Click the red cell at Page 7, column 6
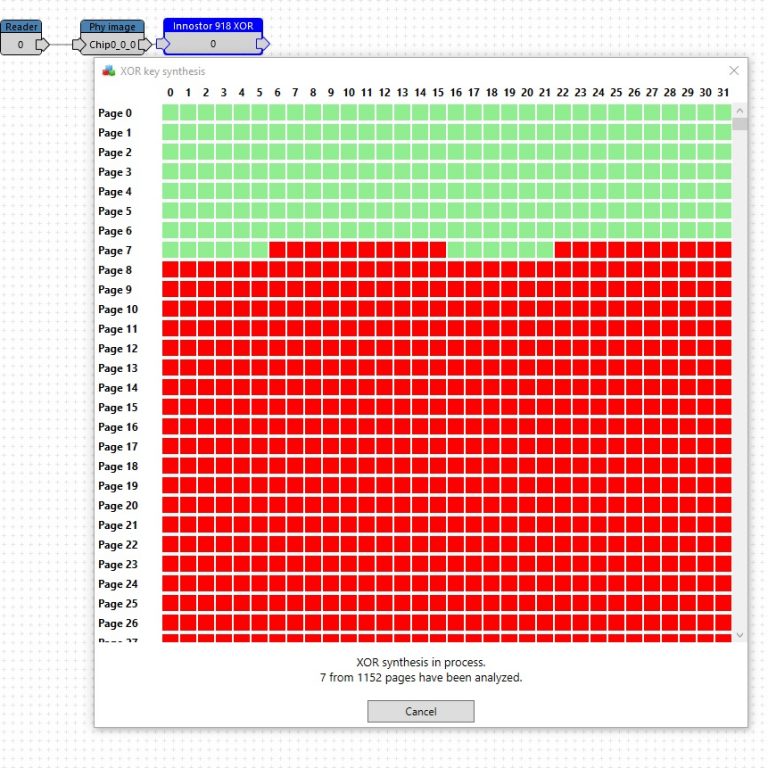 tap(277, 250)
